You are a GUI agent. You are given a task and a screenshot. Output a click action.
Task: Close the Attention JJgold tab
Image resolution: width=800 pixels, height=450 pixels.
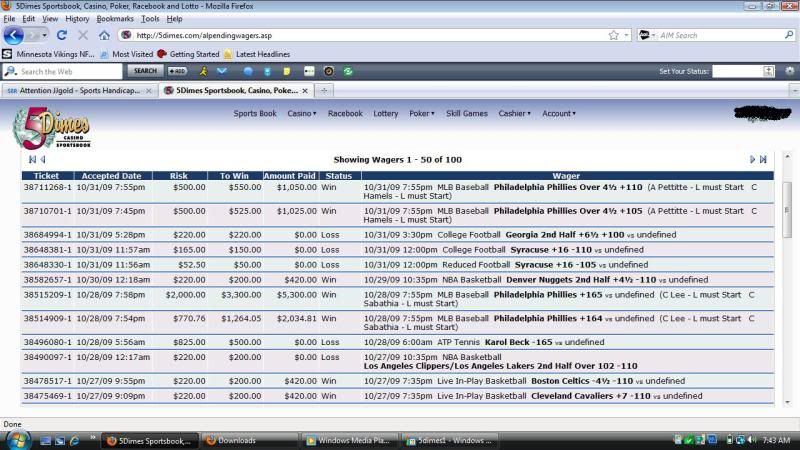click(148, 90)
